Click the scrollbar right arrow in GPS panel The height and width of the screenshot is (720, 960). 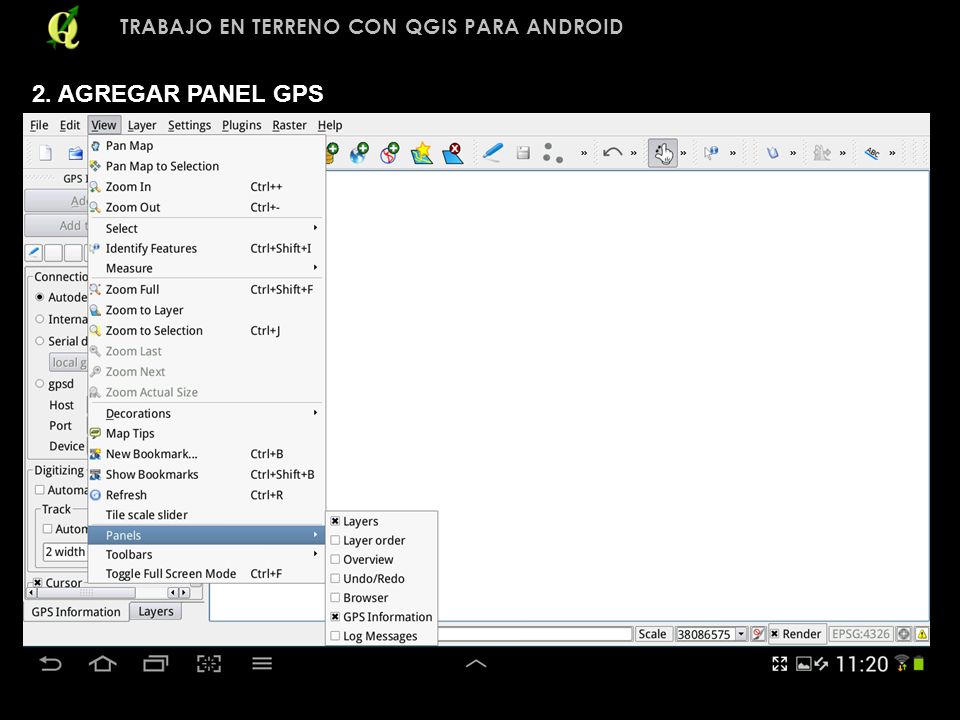(184, 593)
